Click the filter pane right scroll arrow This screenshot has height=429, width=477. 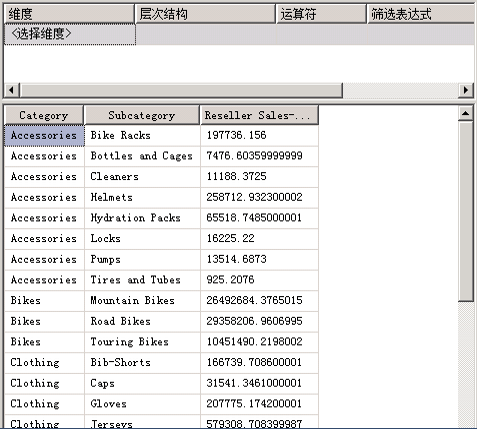(466, 90)
